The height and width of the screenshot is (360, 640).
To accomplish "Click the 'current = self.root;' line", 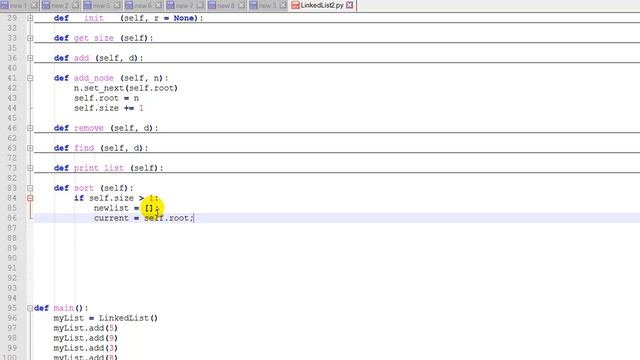I will pyautogui.click(x=144, y=218).
